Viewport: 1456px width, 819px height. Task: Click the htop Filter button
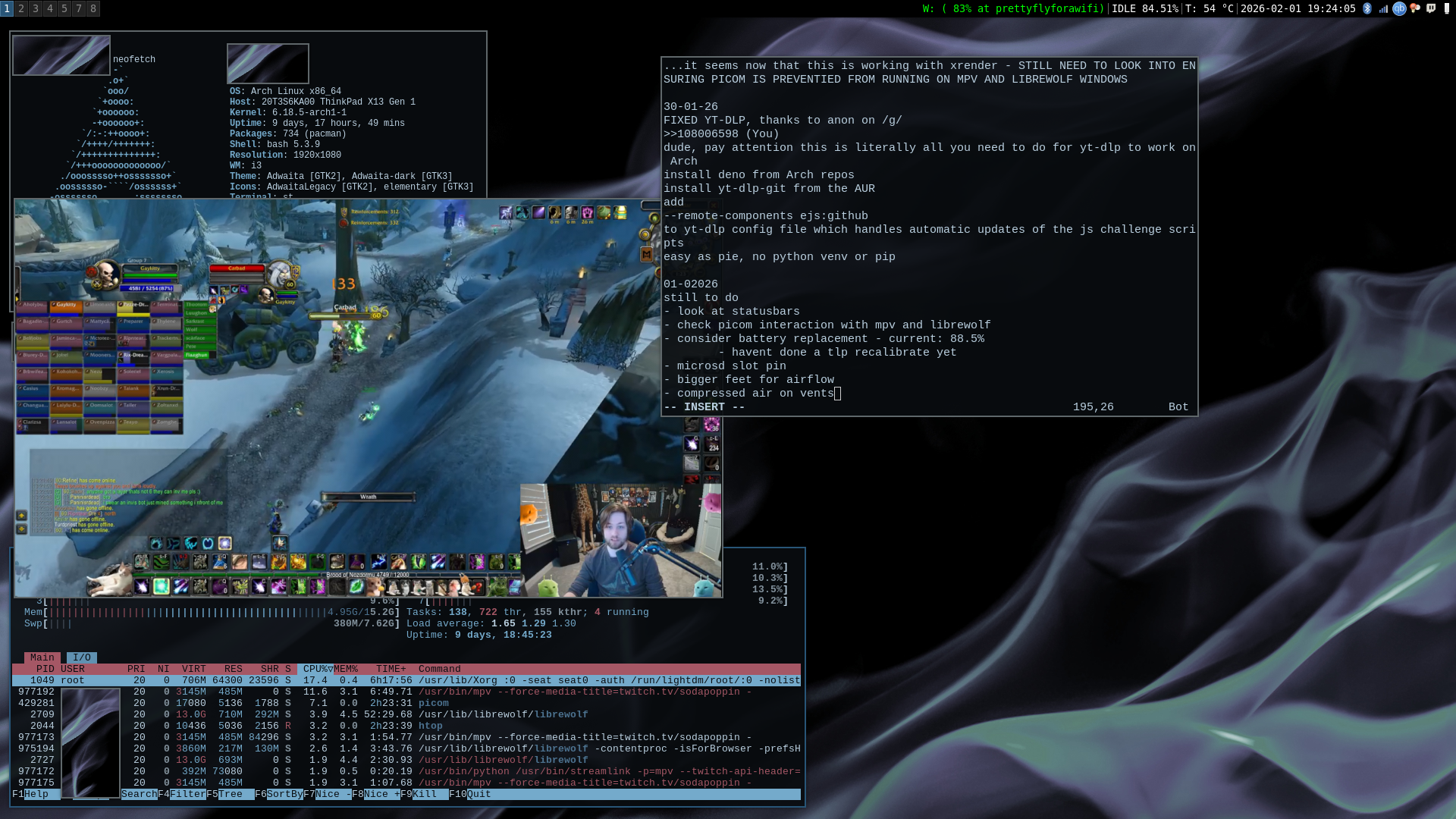(187, 794)
